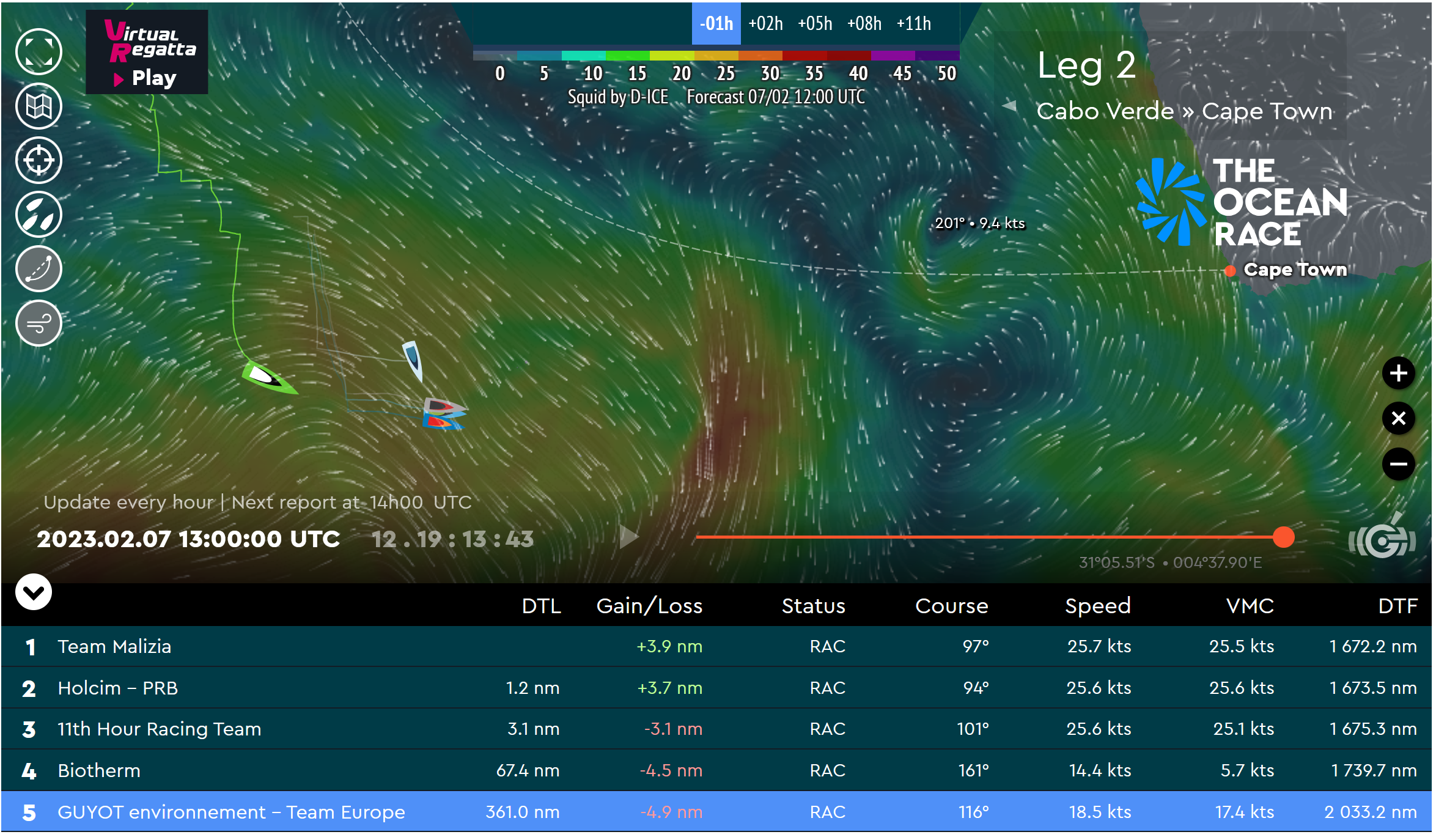This screenshot has height=840, width=1436.
Task: Select the +11h forecast tab
Action: [914, 23]
